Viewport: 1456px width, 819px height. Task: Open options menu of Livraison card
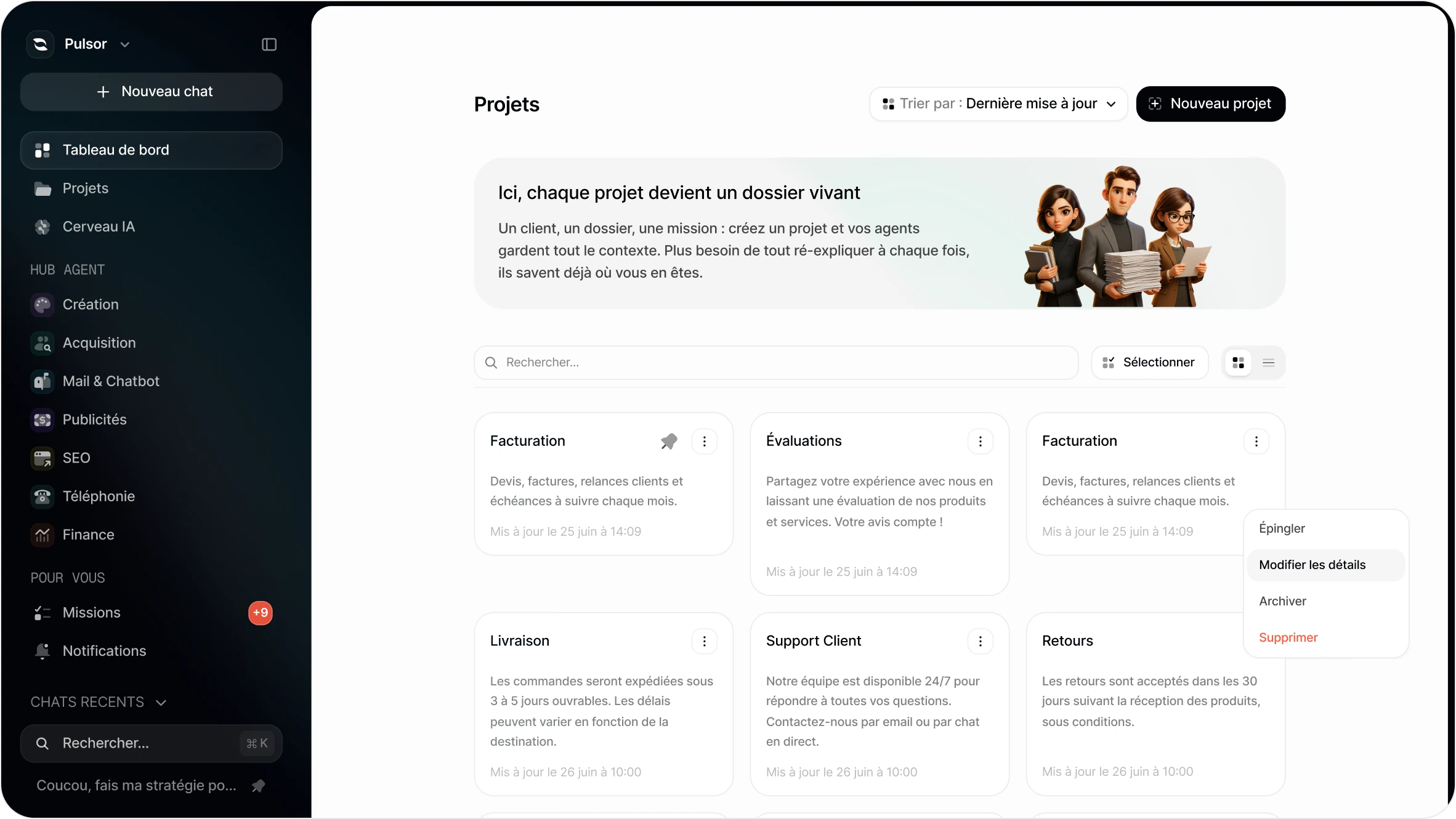[x=705, y=641]
